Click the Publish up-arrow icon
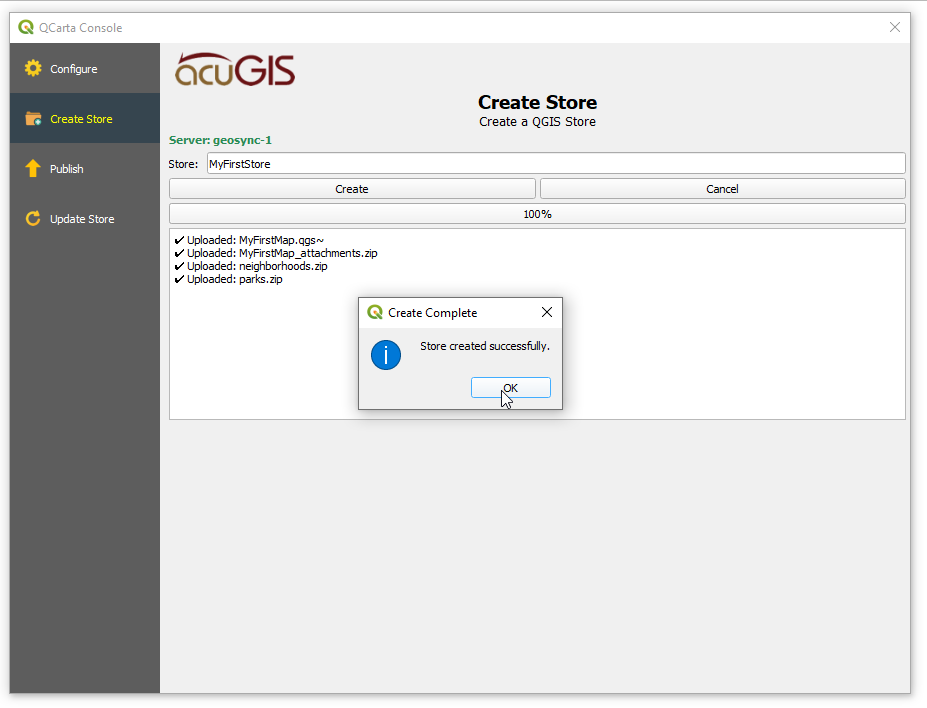Image resolution: width=927 pixels, height=708 pixels. tap(33, 168)
